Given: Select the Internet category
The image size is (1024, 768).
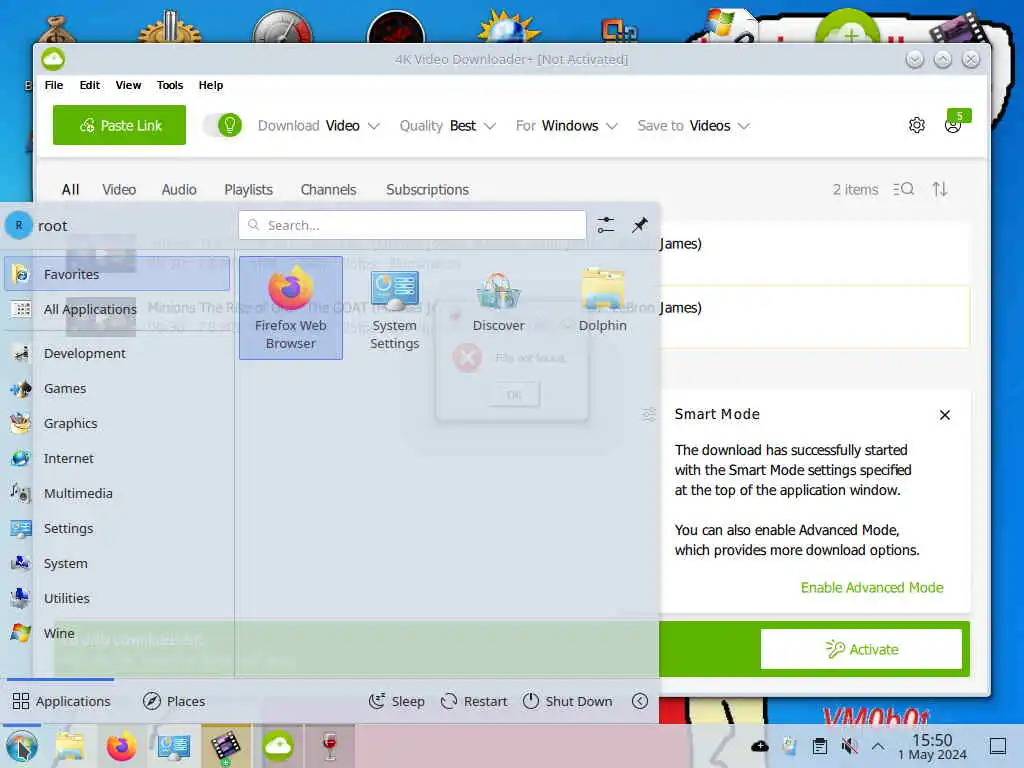Looking at the screenshot, I should point(117,458).
